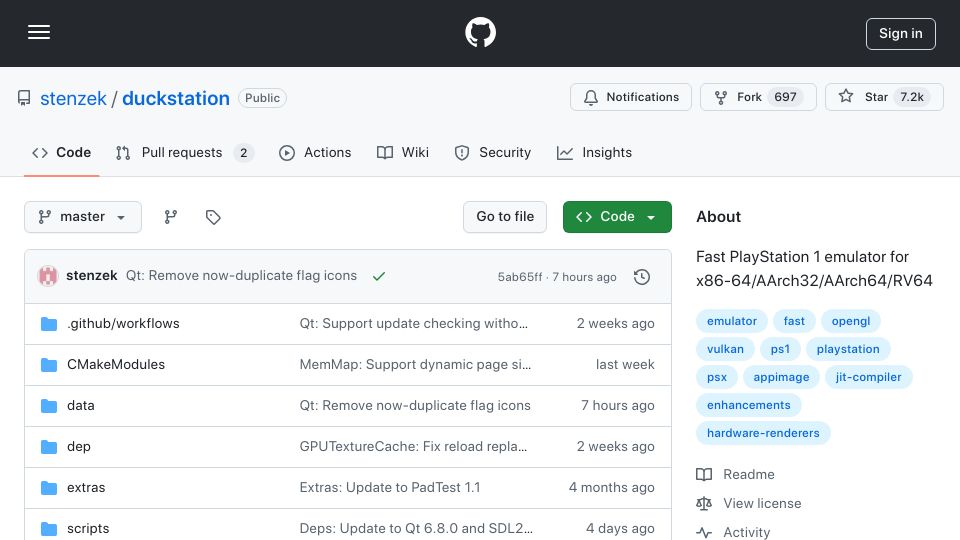960x540 pixels.
Task: Click the pull requests counter 2
Action: (244, 152)
